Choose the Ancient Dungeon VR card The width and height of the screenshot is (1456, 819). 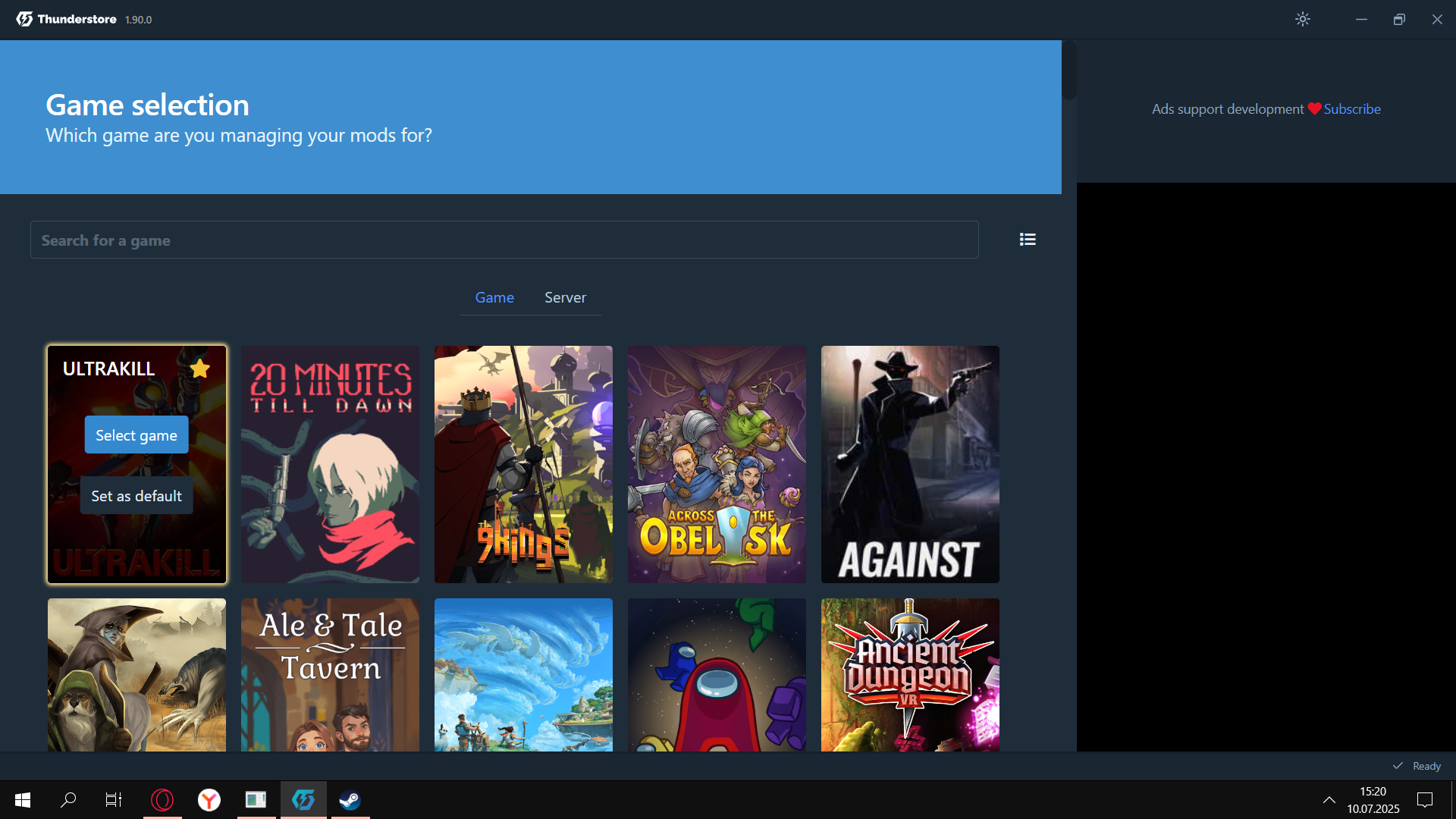(910, 675)
